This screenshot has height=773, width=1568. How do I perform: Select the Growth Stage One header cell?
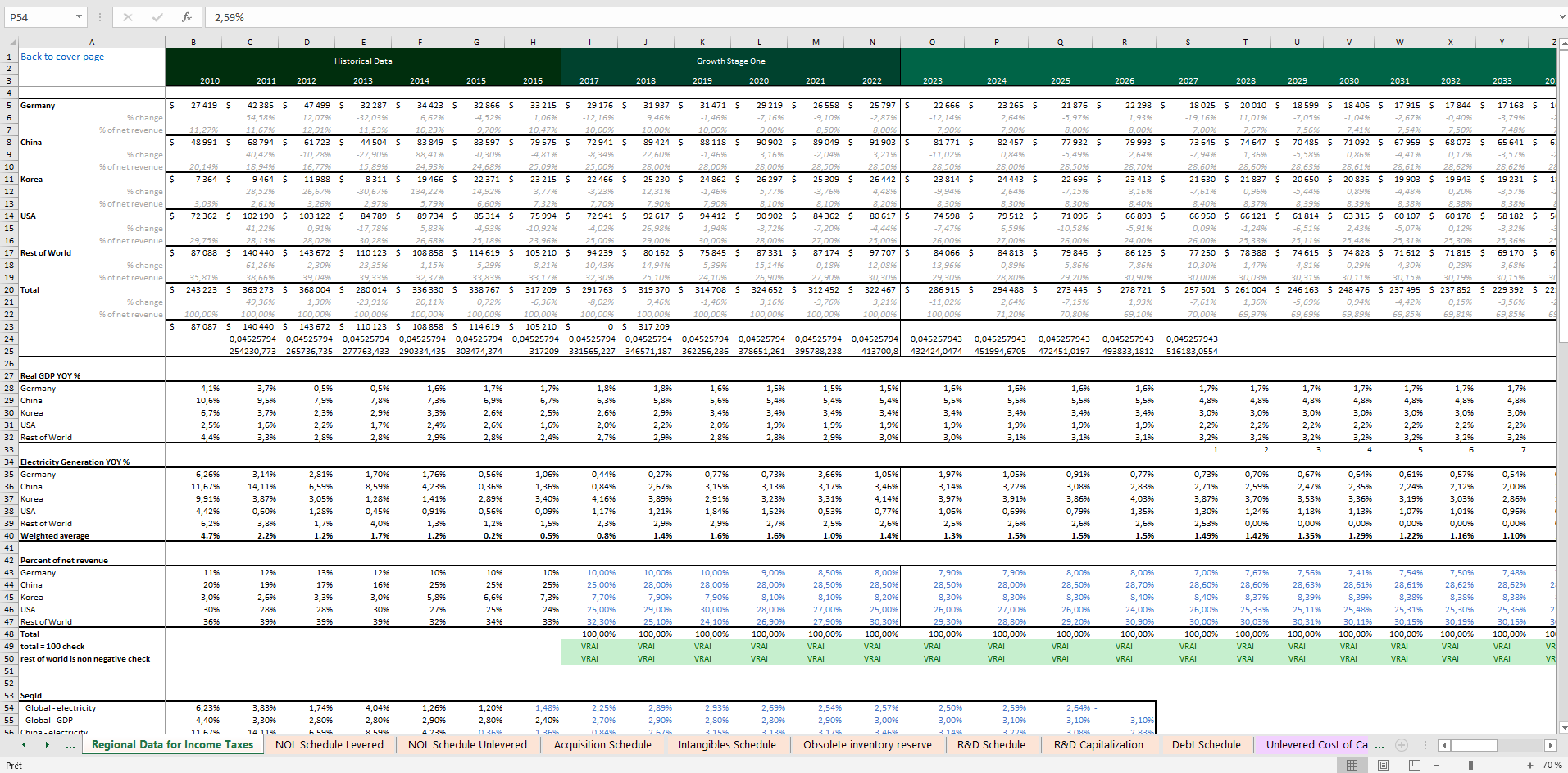[731, 61]
